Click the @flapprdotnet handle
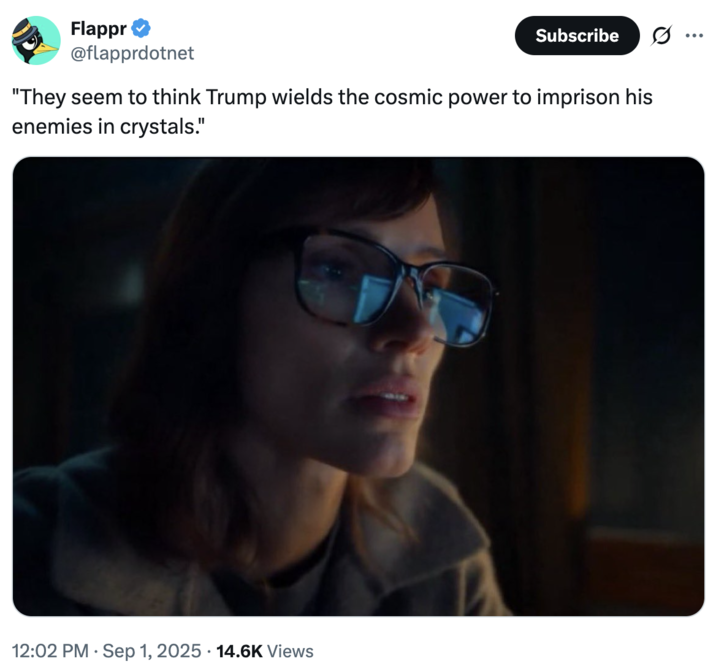This screenshot has width=716, height=672. (132, 53)
